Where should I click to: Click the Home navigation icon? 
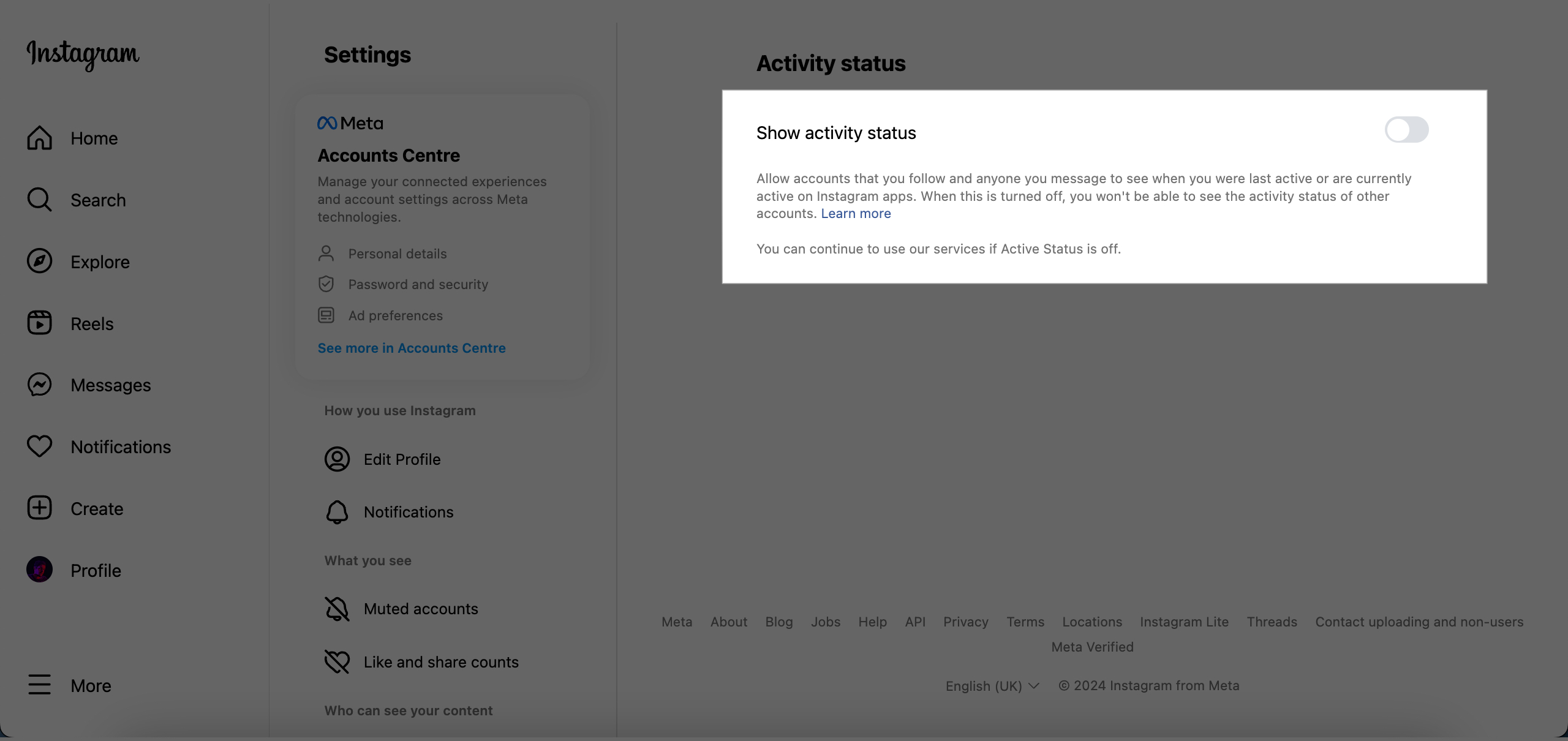39,137
